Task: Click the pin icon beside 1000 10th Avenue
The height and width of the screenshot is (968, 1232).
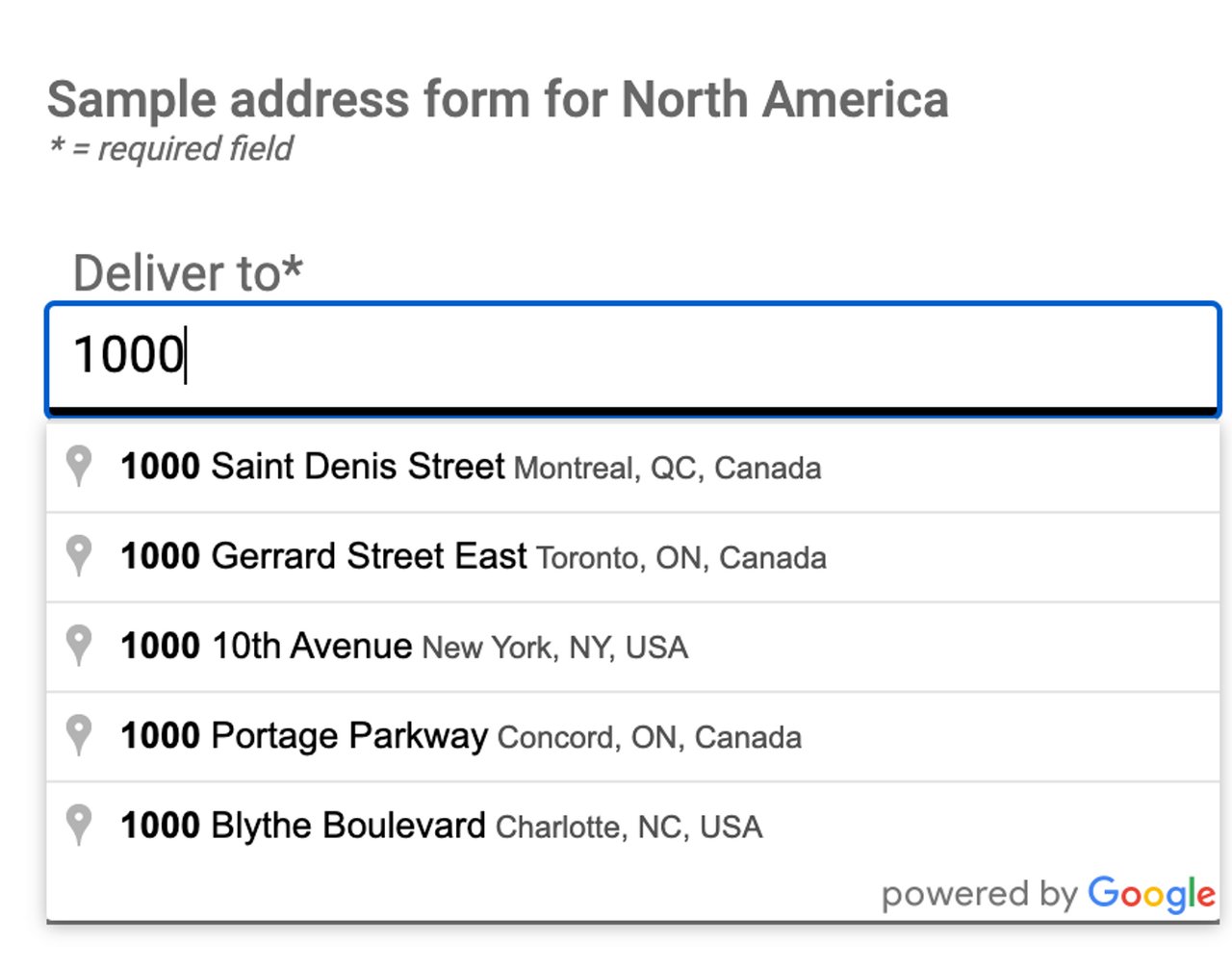Action: click(x=81, y=646)
